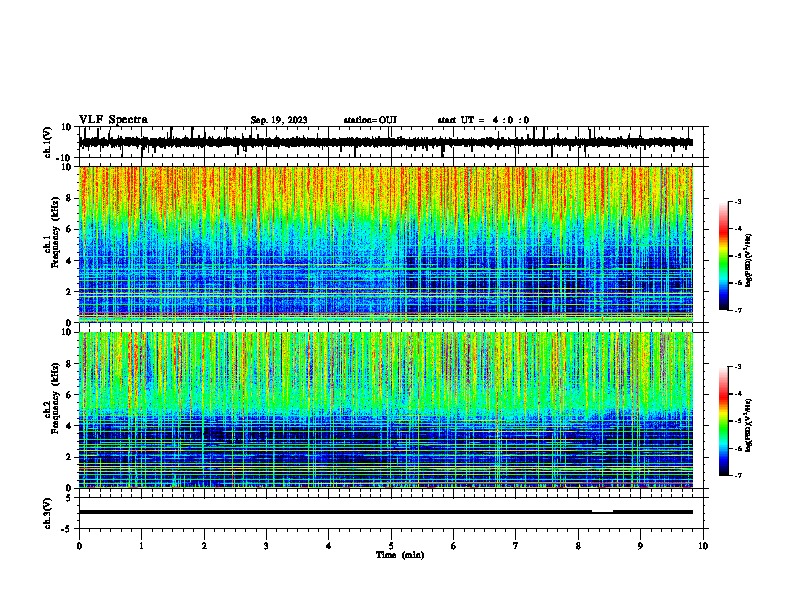Click time axis tick label '9'
This screenshot has width=792, height=612.
pyautogui.click(x=640, y=546)
